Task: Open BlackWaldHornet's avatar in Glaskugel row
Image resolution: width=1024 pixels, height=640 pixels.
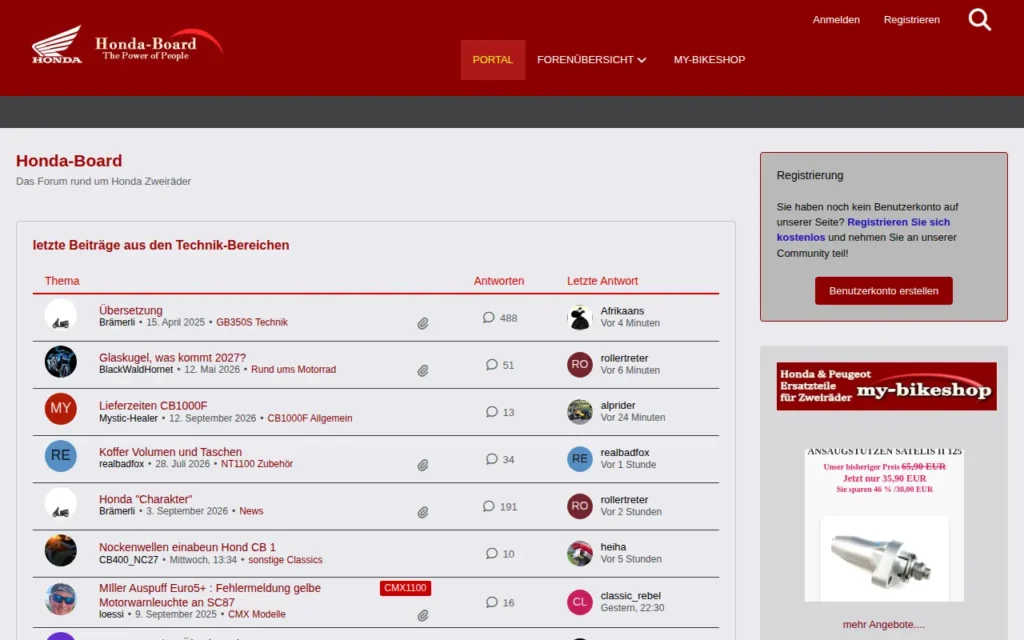Action: tap(61, 362)
